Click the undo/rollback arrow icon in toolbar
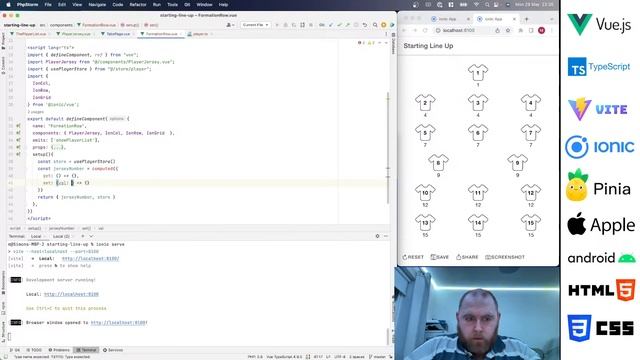This screenshot has height=360, width=640. pos(364,25)
